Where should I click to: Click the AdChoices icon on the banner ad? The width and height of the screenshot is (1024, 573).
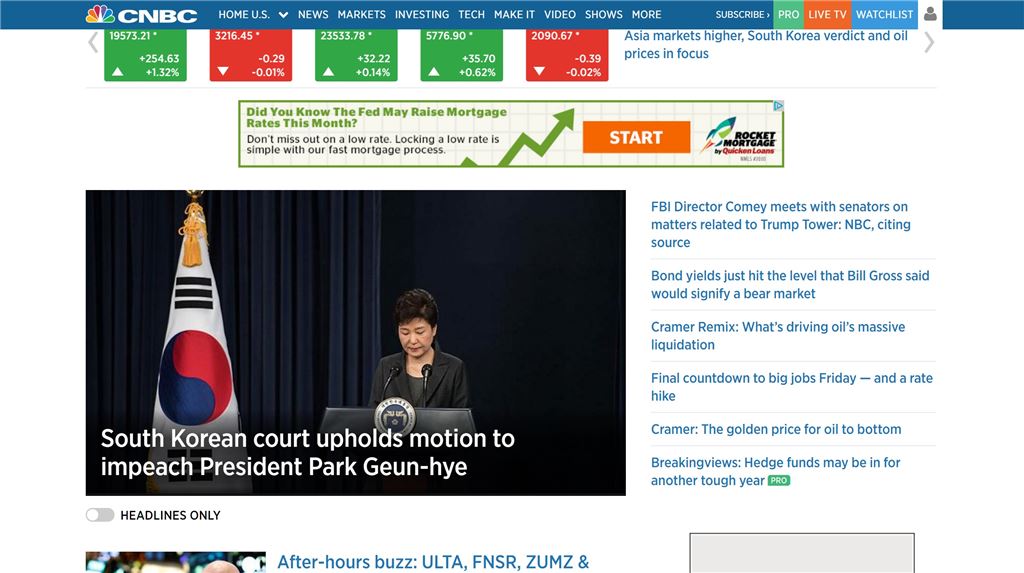778,106
